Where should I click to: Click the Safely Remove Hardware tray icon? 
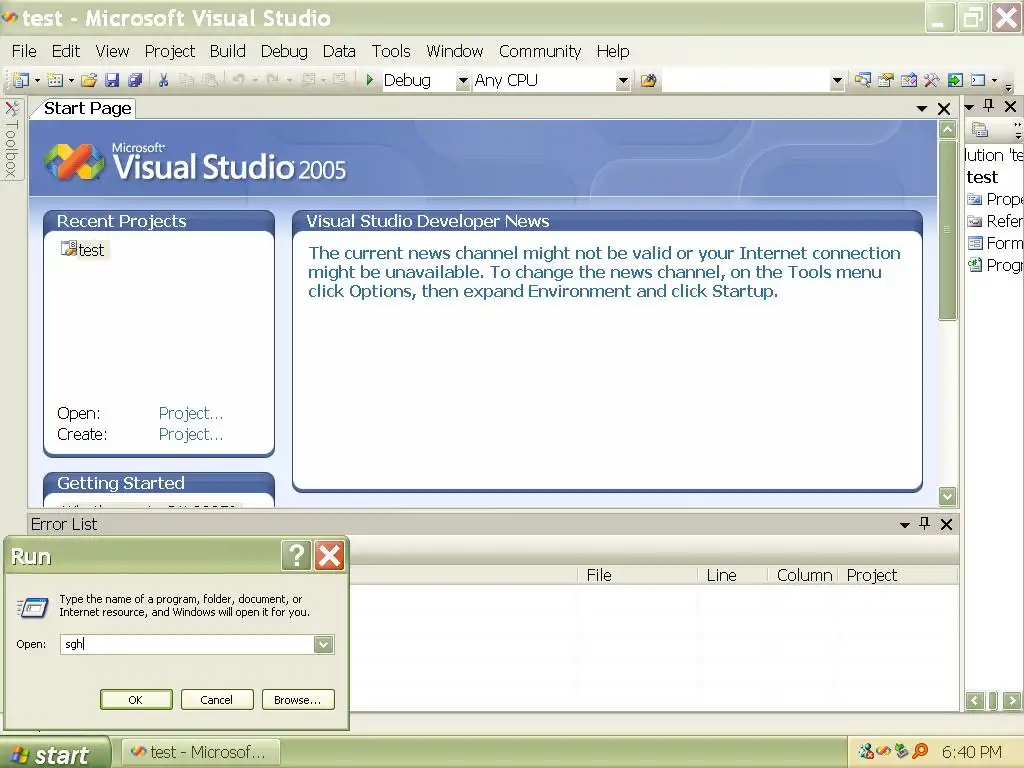pyautogui.click(x=902, y=752)
